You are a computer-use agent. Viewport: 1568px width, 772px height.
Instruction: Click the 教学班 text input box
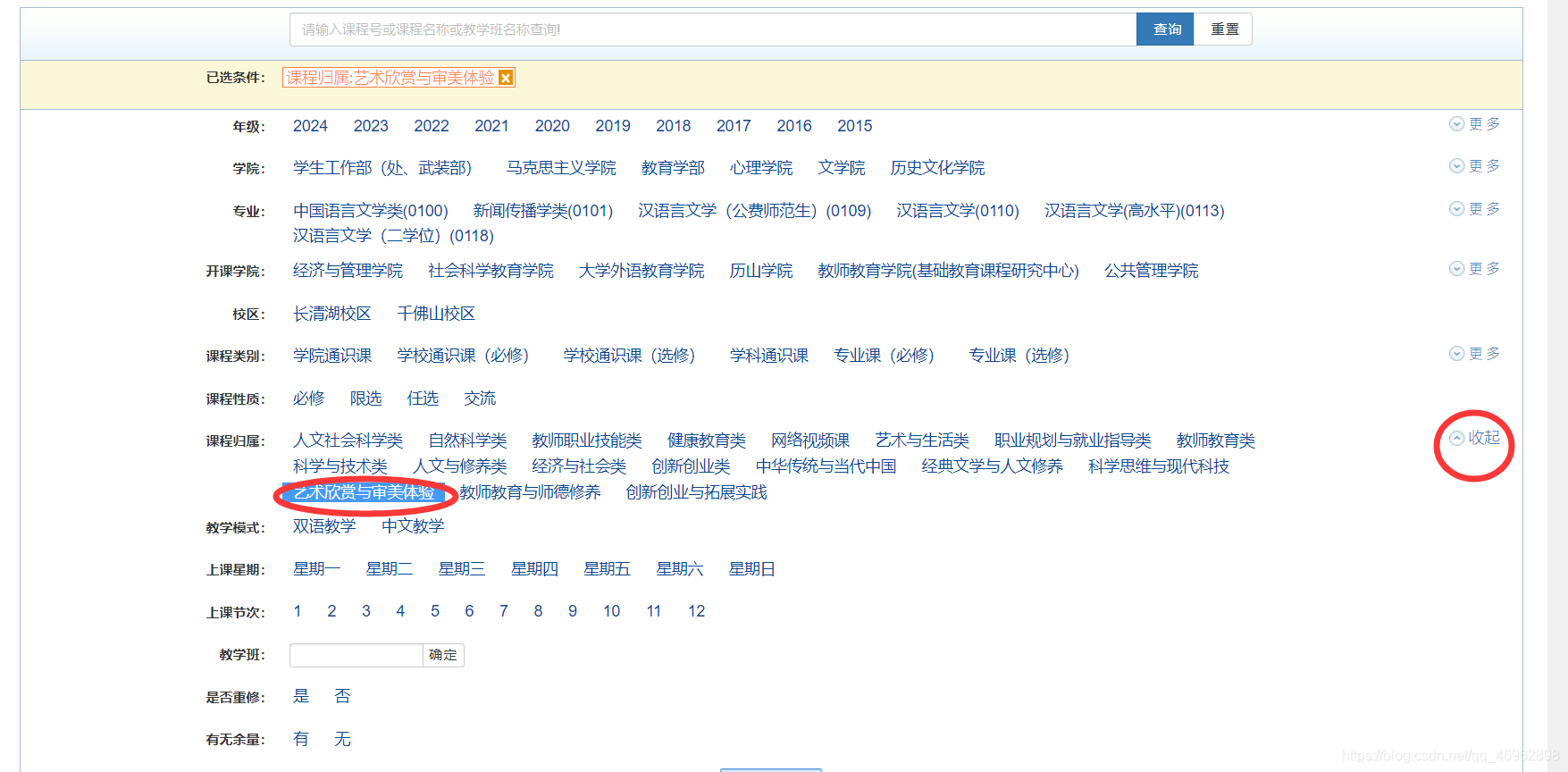[x=356, y=655]
